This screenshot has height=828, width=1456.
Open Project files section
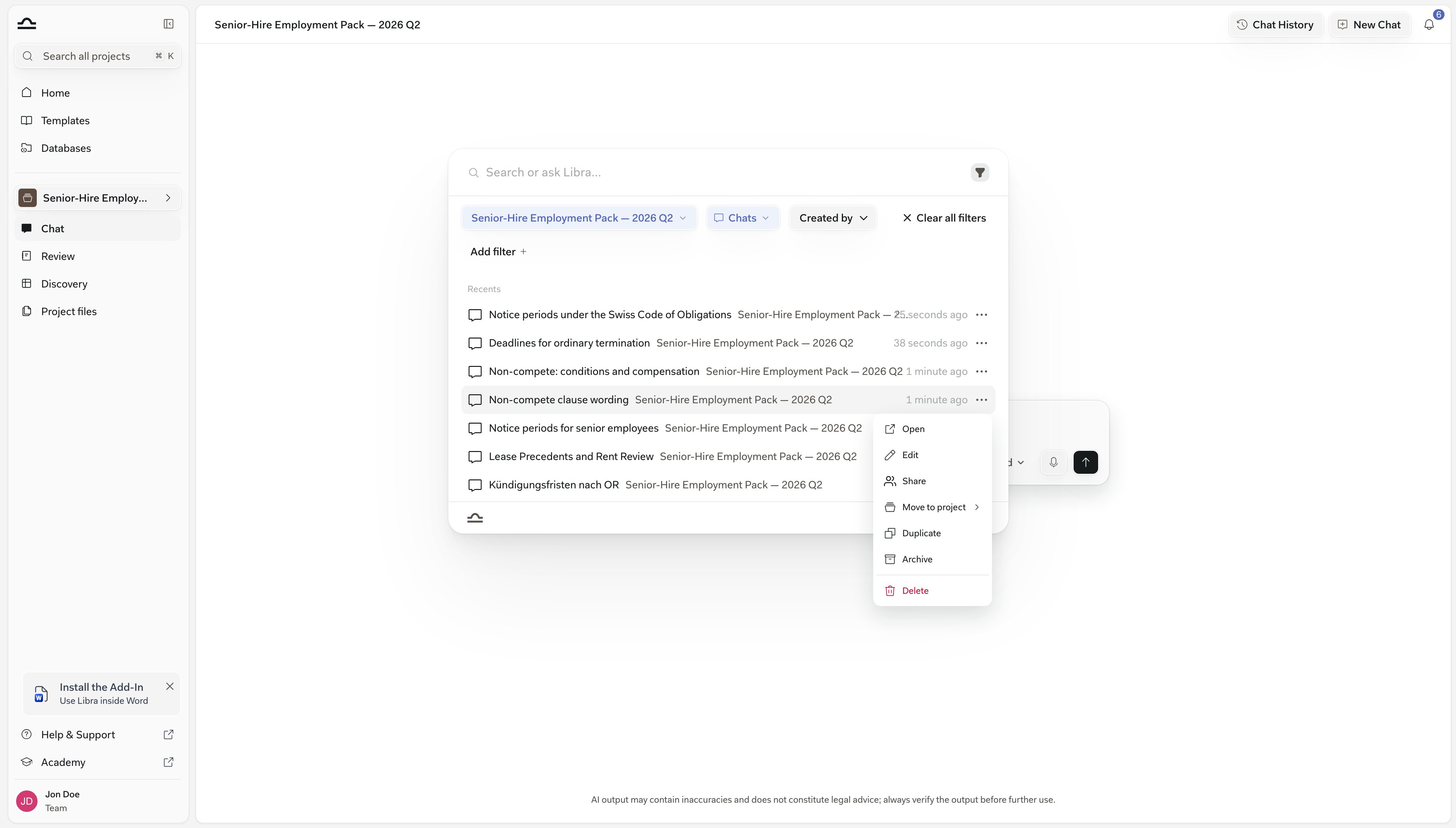click(97, 311)
